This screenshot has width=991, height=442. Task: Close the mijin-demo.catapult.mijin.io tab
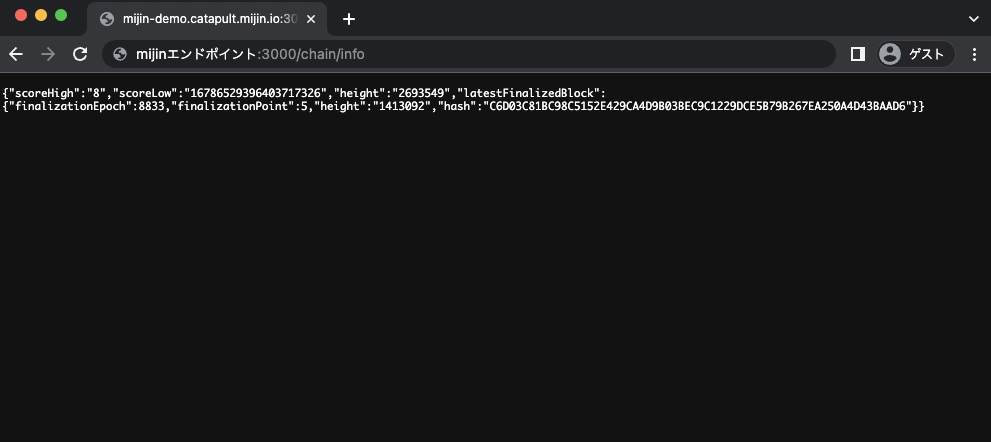311,19
